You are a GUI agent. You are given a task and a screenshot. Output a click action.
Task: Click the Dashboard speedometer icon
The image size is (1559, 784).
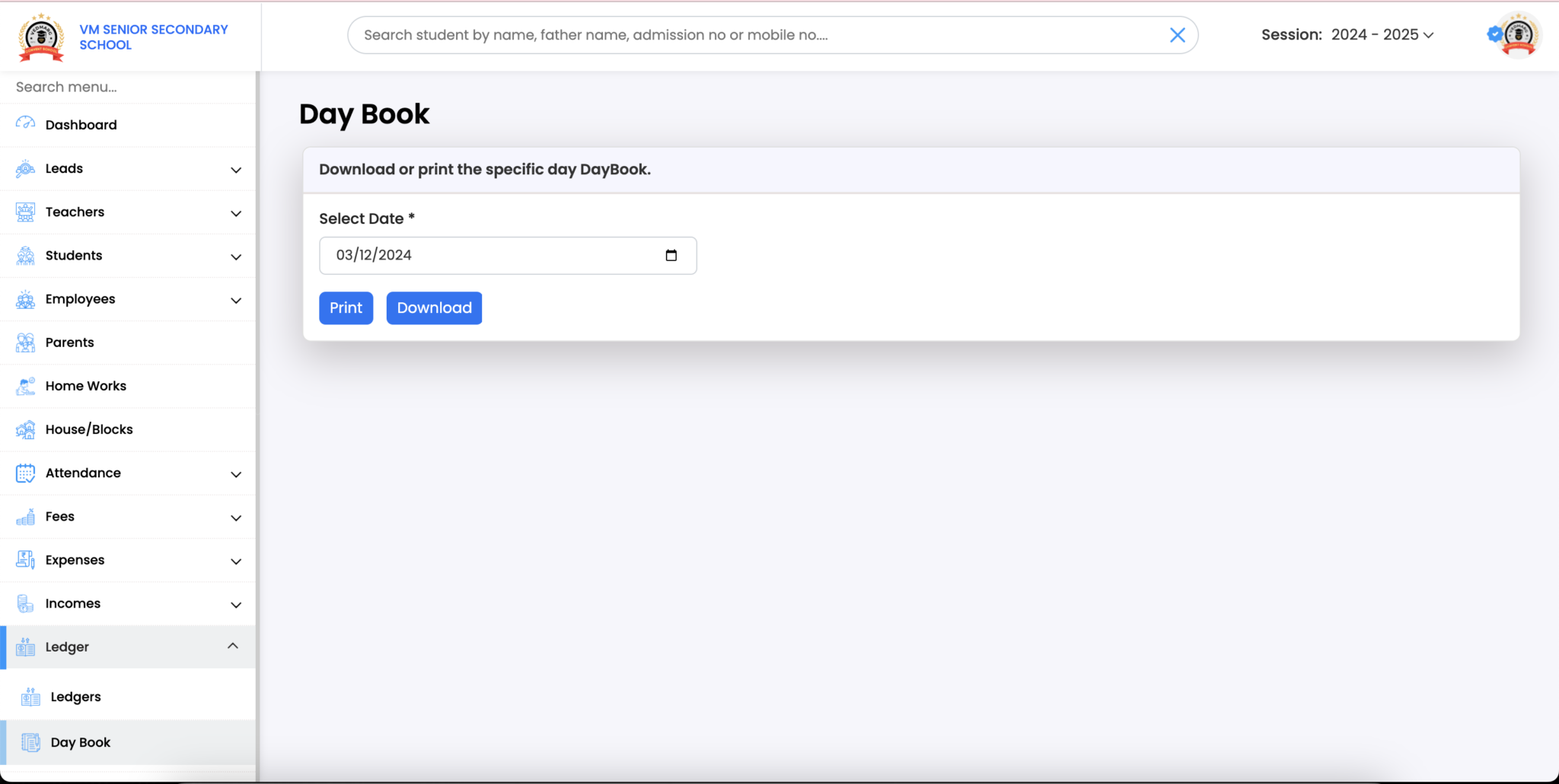(24, 124)
